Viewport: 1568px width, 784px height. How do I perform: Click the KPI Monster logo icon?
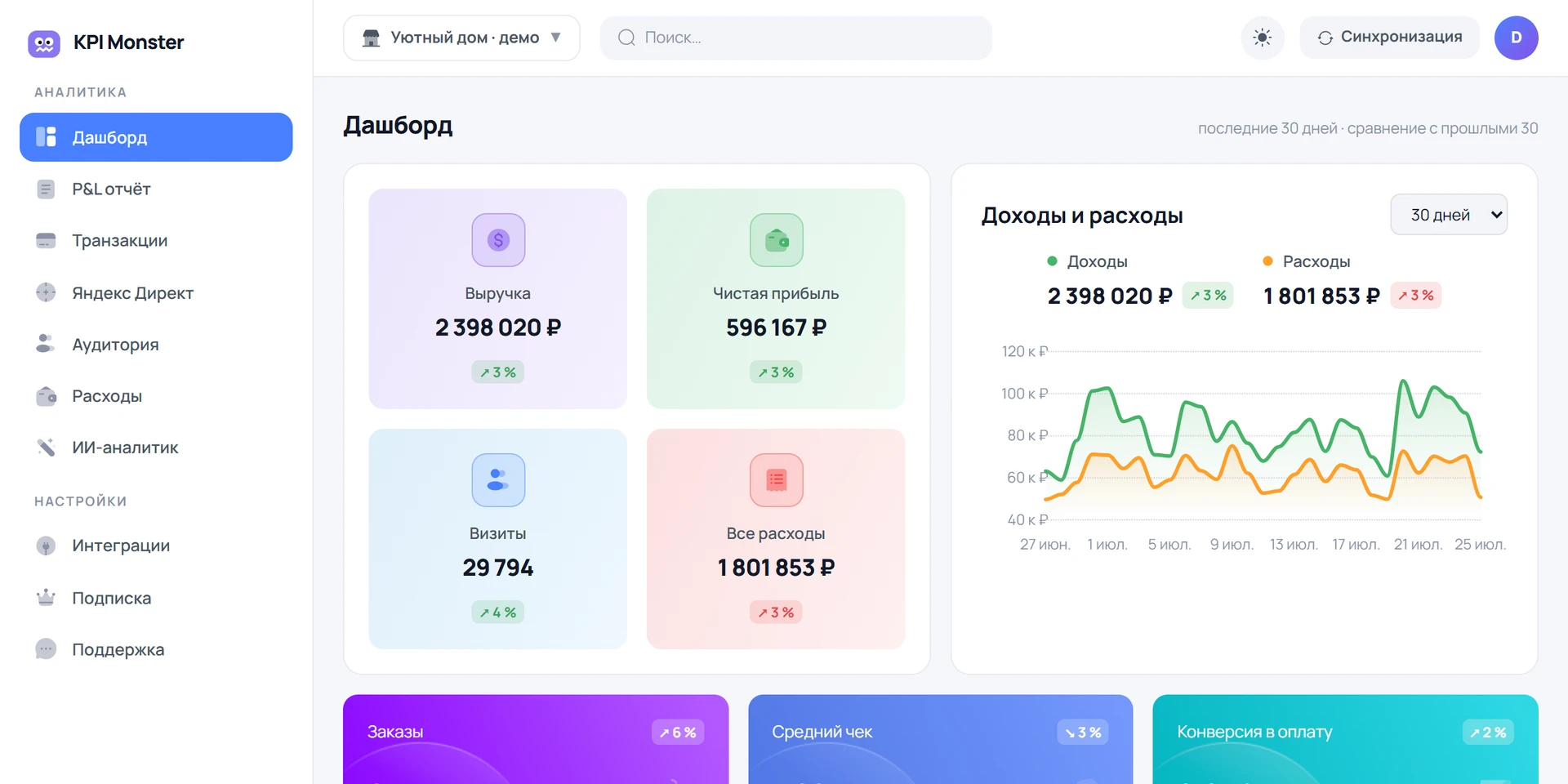pos(44,42)
